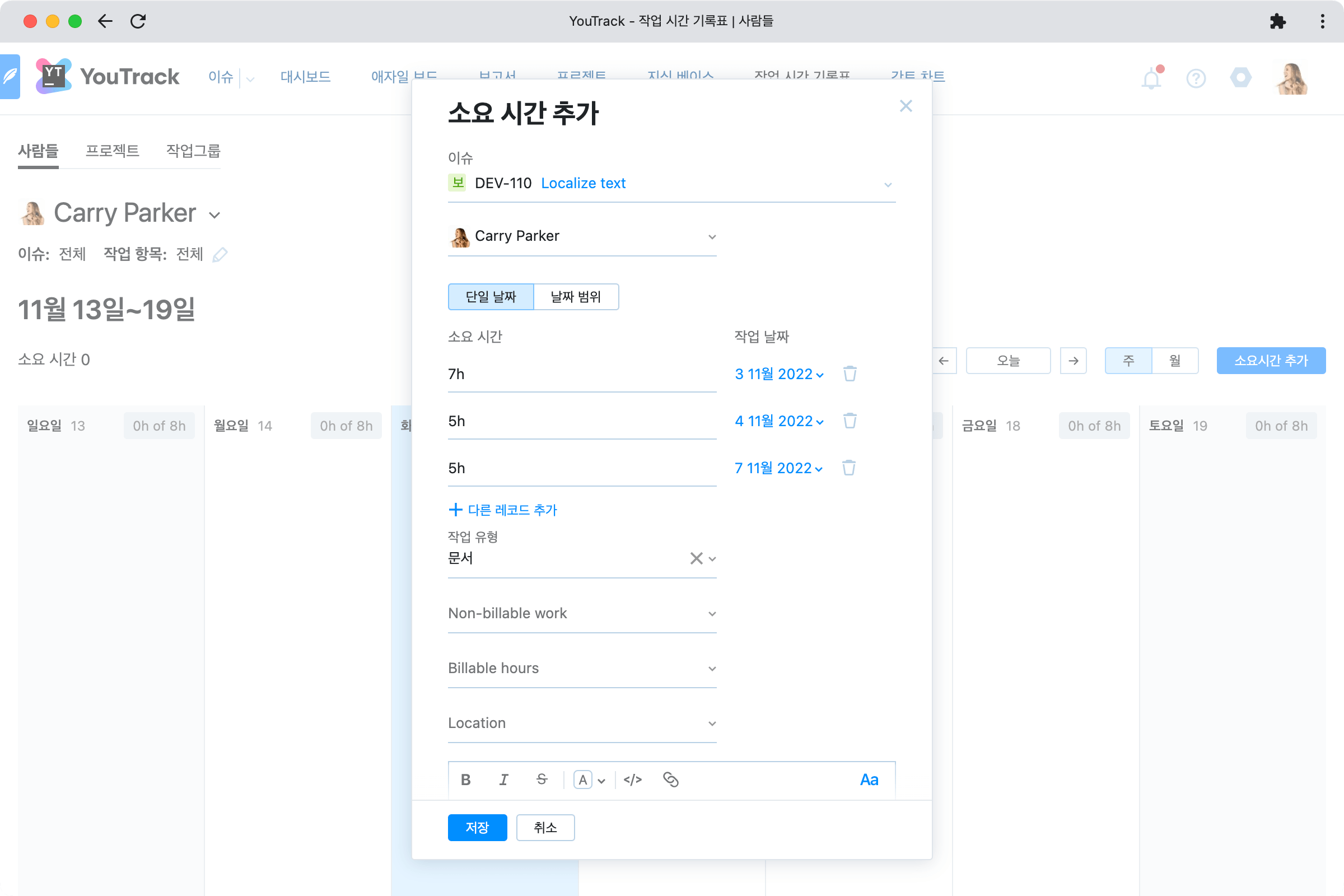Open the DEV-110 Localize text issue link

pos(583,183)
